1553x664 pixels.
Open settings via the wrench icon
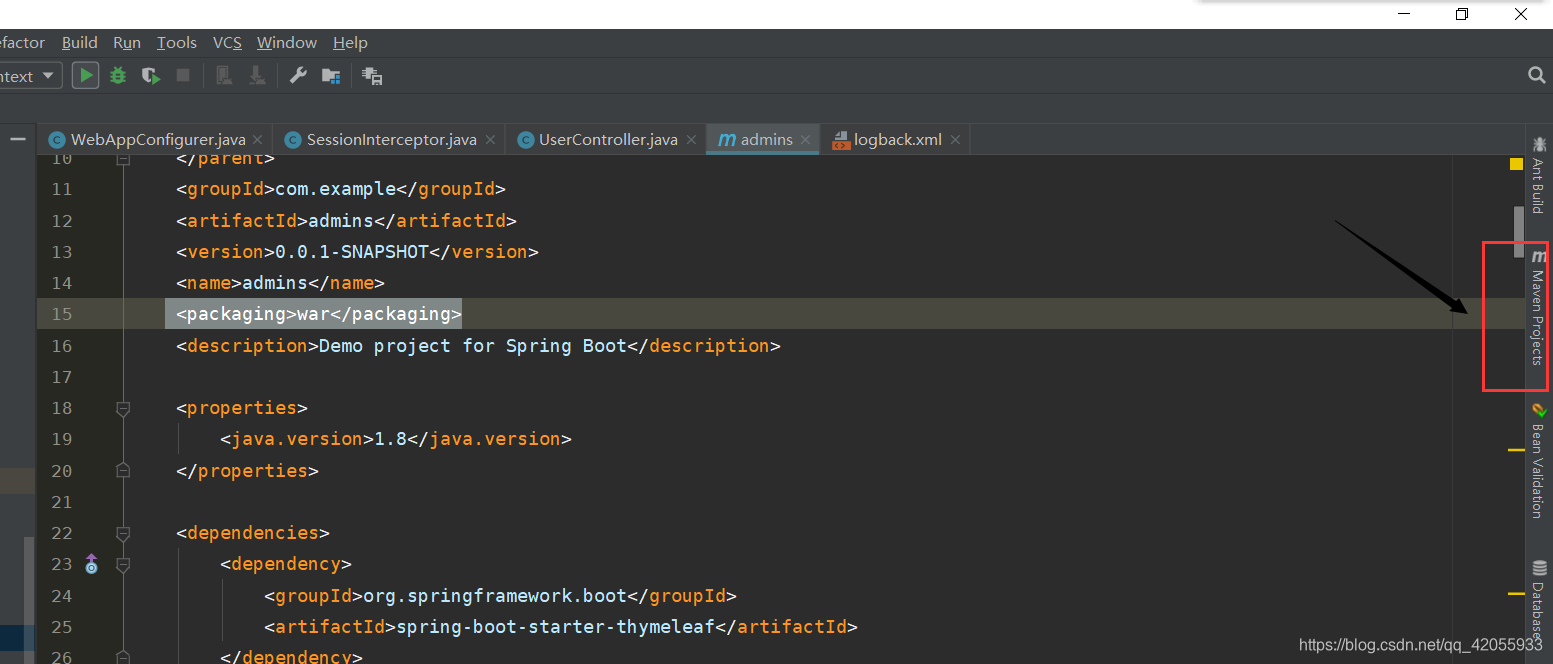tap(297, 75)
